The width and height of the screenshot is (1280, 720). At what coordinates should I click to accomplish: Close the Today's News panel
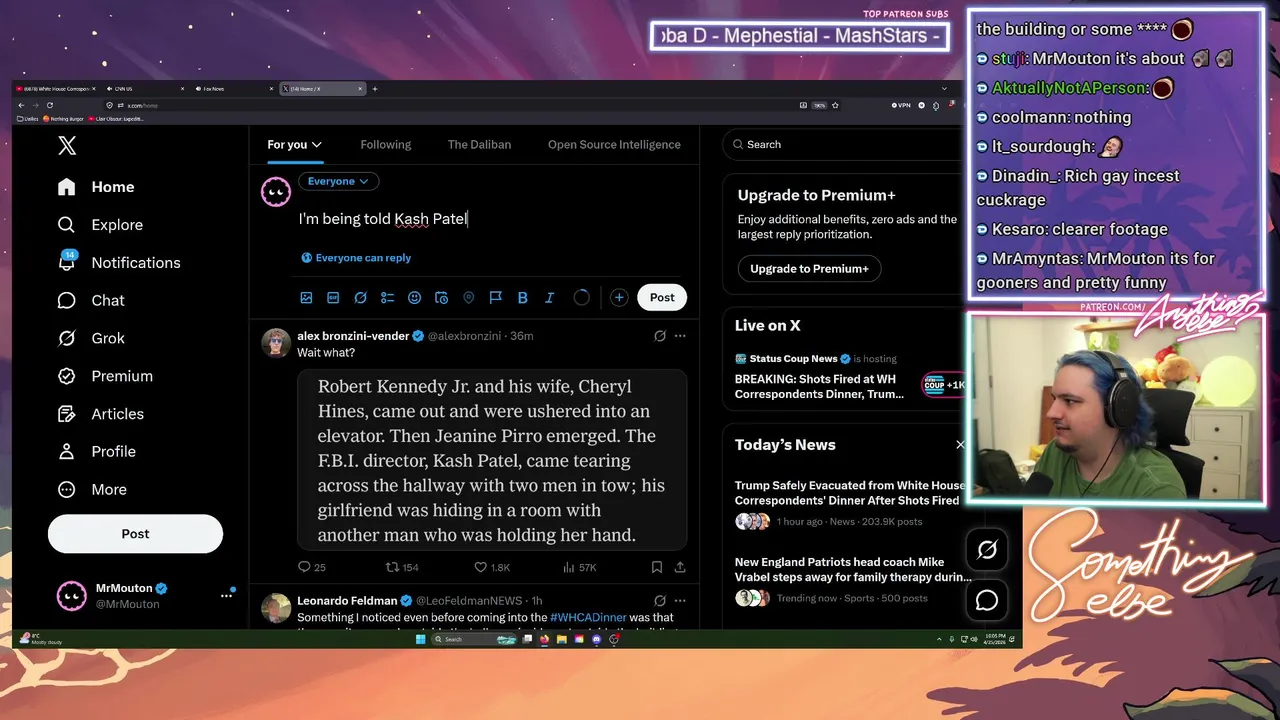pyautogui.click(x=960, y=445)
